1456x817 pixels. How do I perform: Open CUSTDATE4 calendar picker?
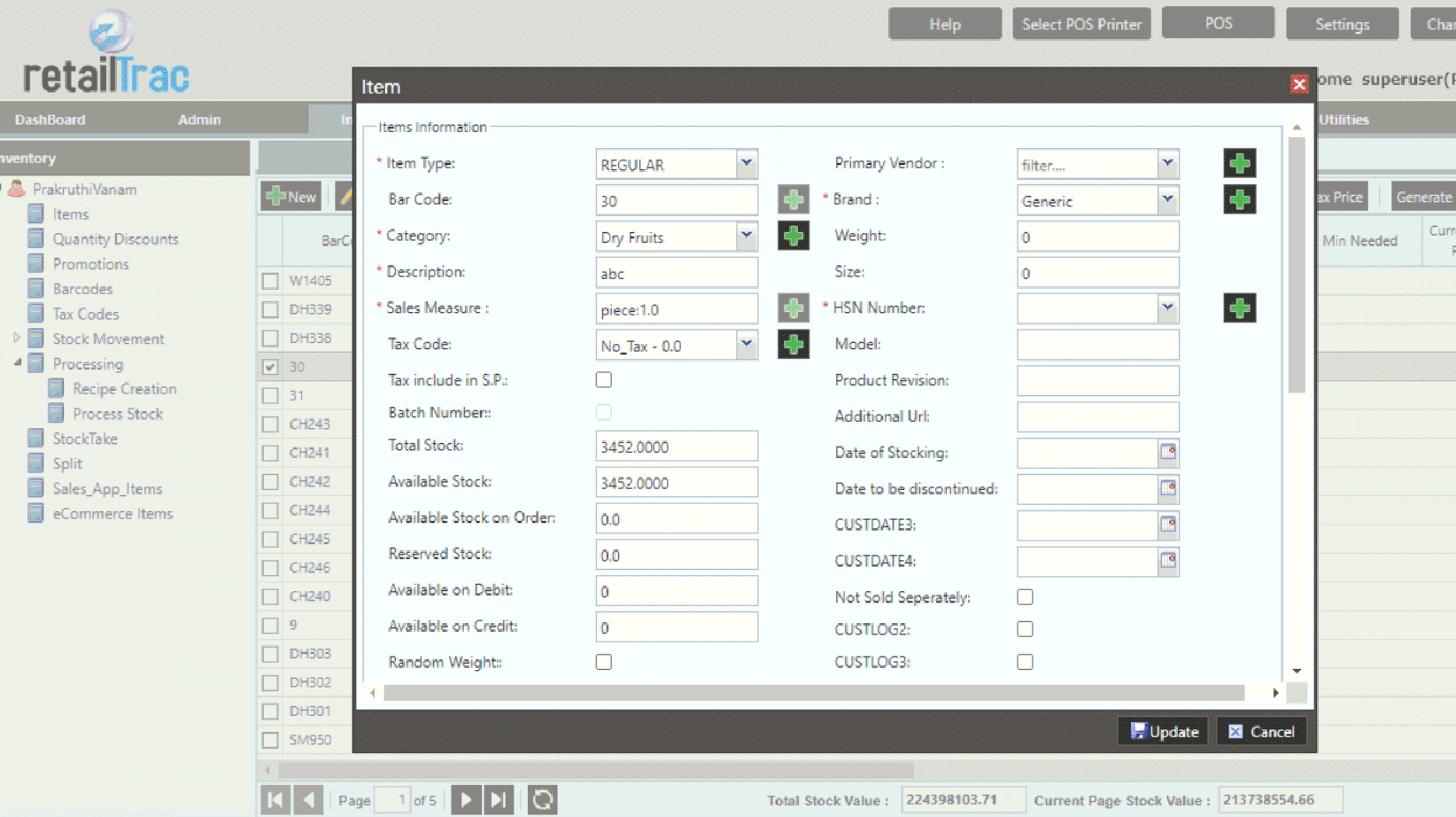click(1168, 562)
